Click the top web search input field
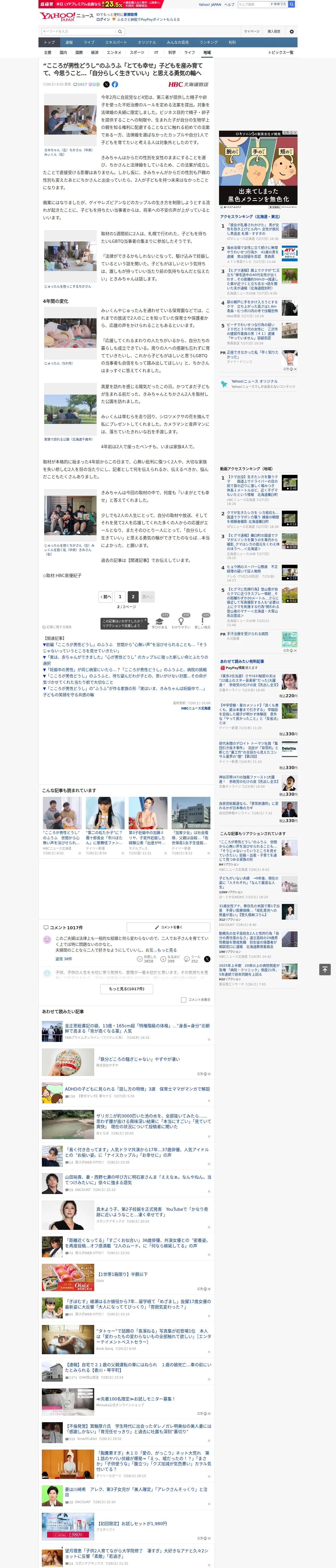The image size is (336, 1568). (253, 4)
